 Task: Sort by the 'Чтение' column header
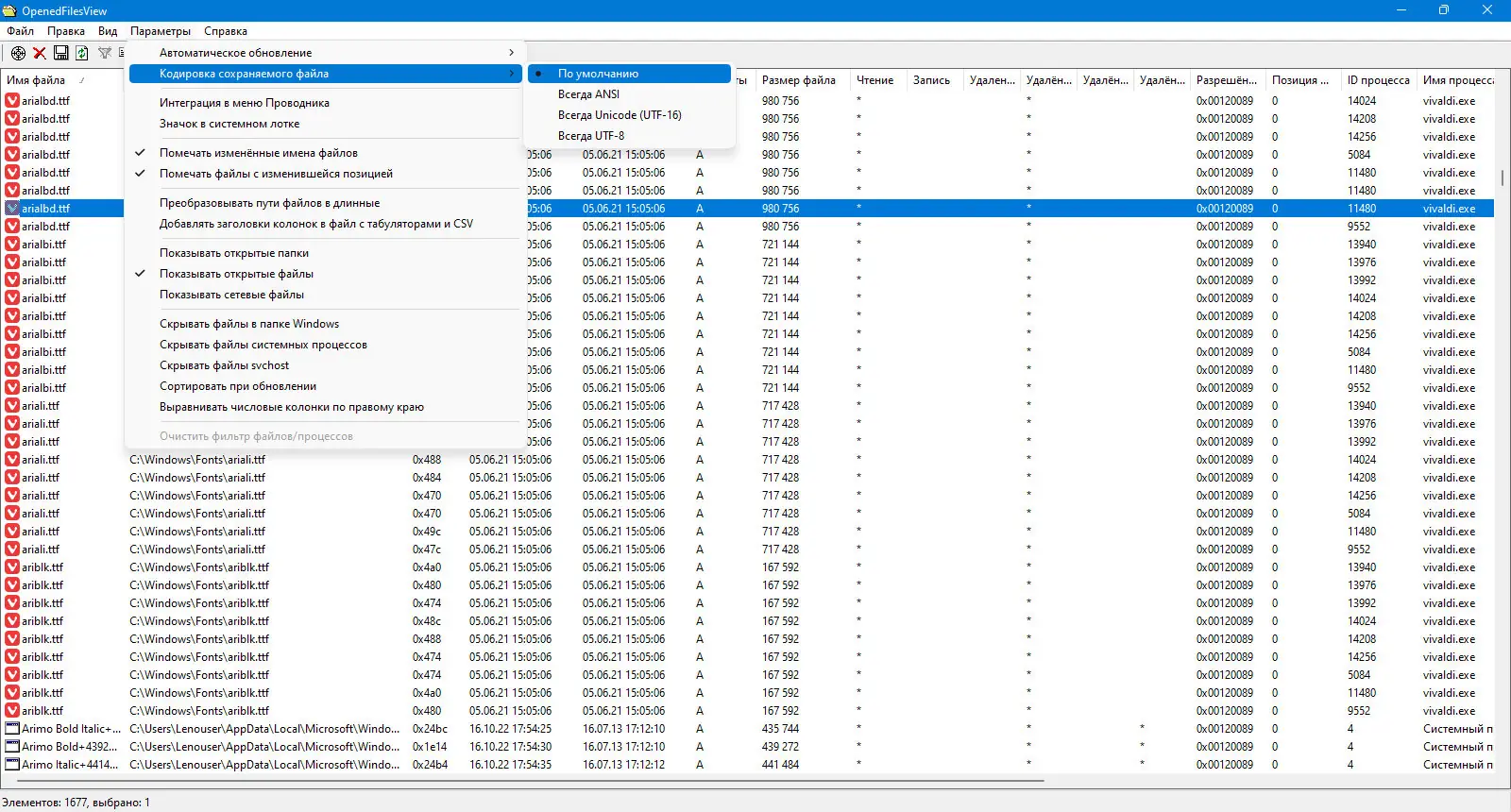tap(878, 80)
